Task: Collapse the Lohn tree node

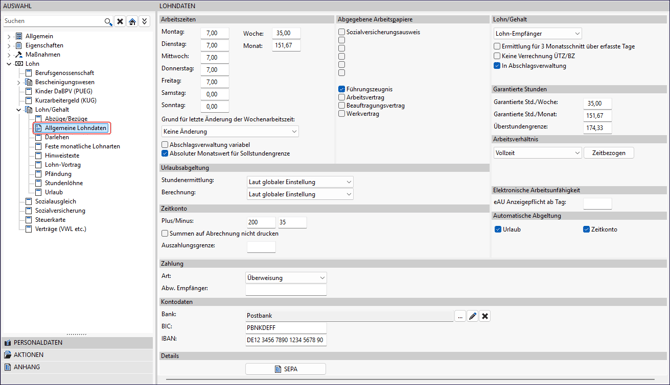Action: (9, 64)
